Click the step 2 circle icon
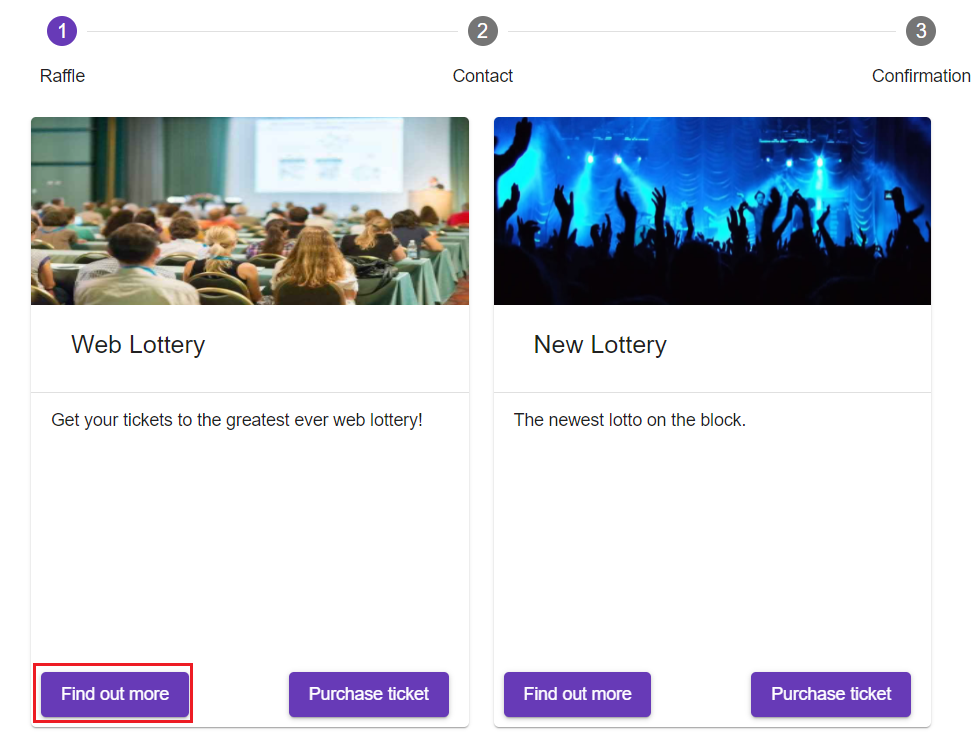The height and width of the screenshot is (735, 979). (482, 31)
